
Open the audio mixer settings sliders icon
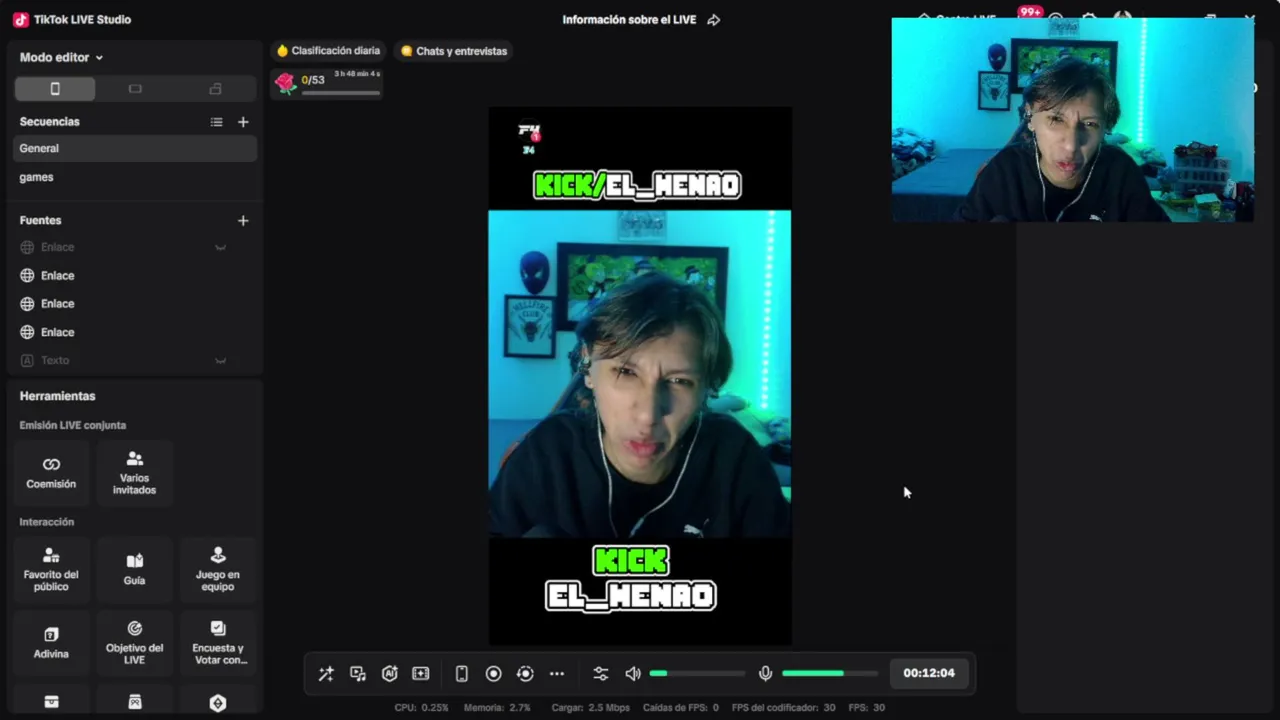tap(601, 674)
